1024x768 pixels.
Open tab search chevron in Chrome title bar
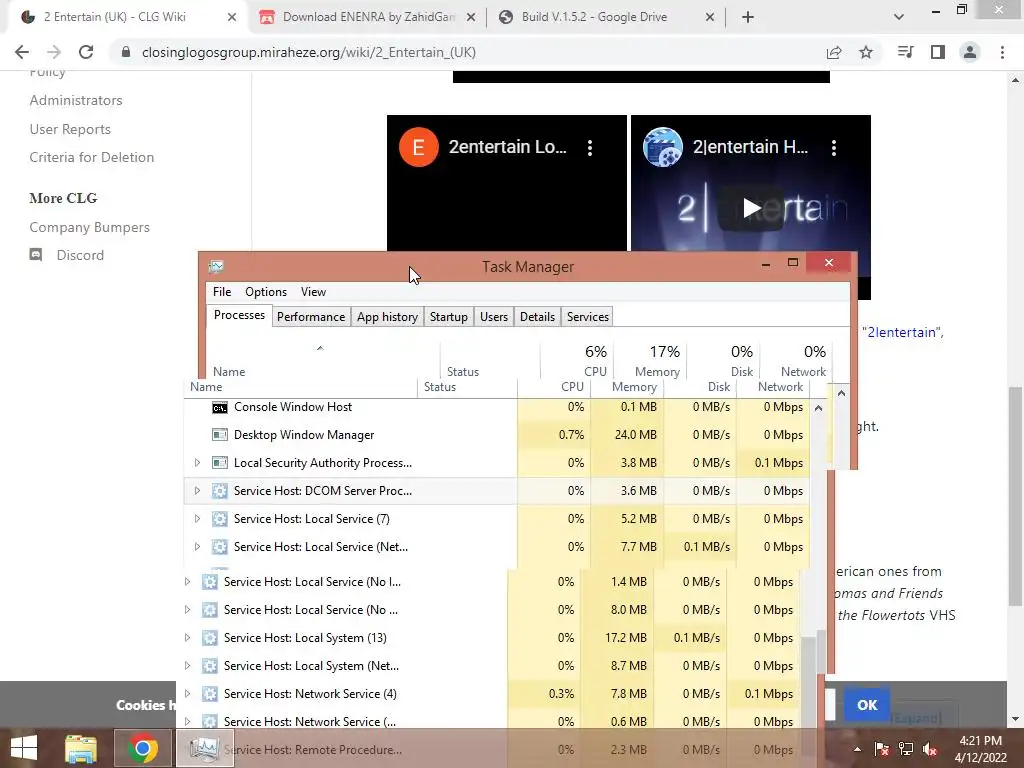[899, 17]
